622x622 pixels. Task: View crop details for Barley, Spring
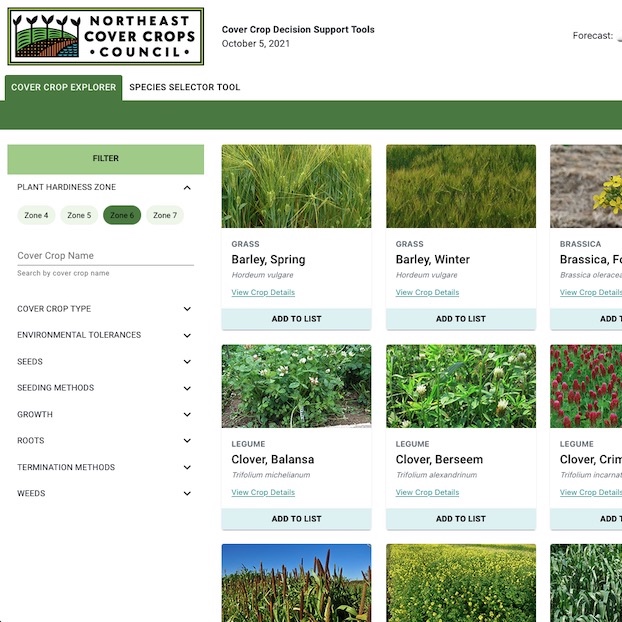coord(263,292)
